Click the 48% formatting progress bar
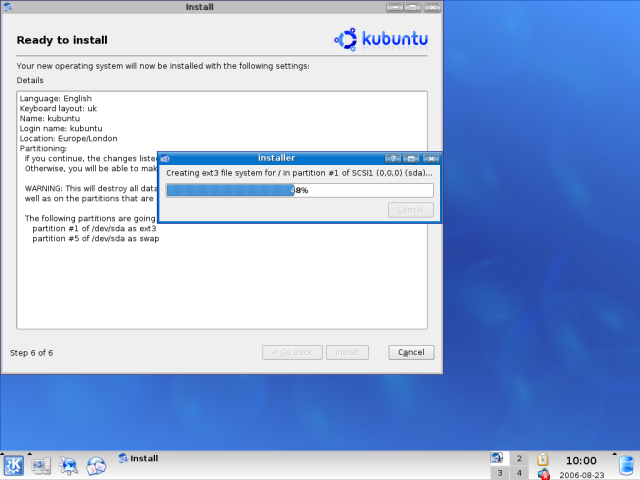The height and width of the screenshot is (480, 640). click(300, 190)
